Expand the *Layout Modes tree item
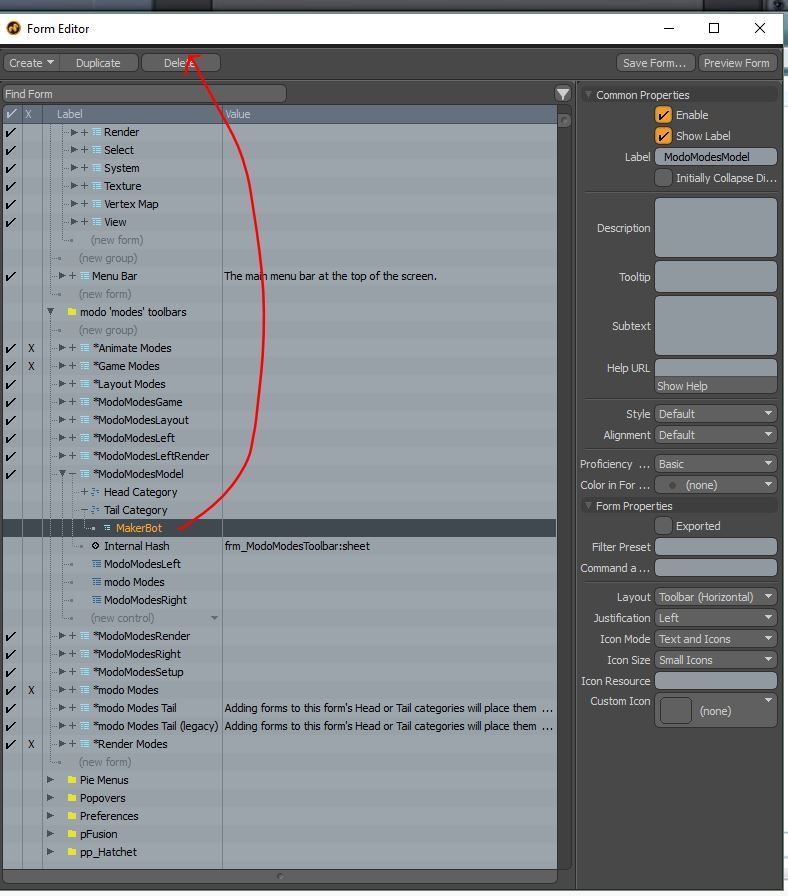 pyautogui.click(x=62, y=384)
